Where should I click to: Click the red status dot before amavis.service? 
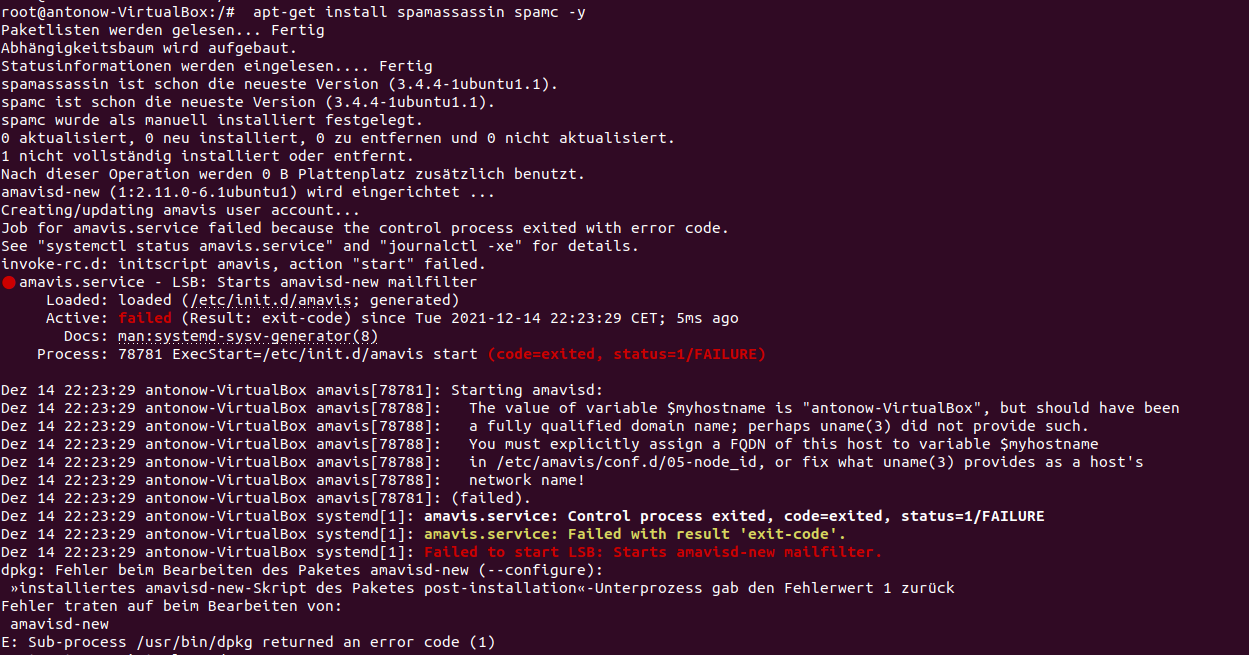tap(9, 283)
